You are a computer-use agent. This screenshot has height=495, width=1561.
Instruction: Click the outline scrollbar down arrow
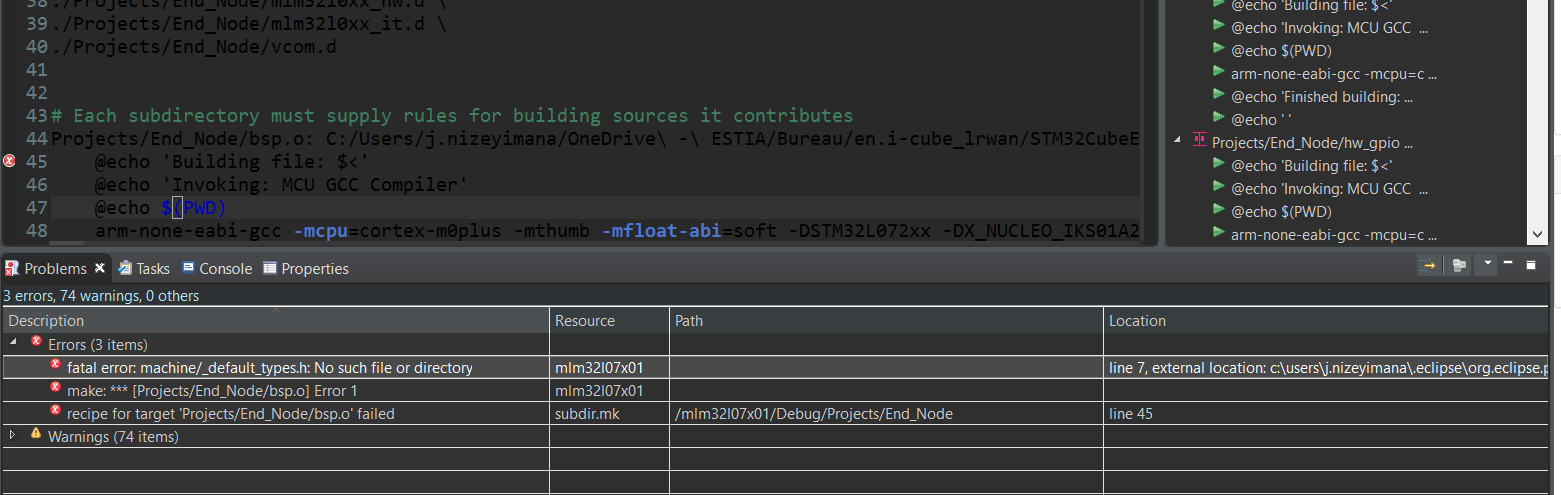tap(1538, 234)
